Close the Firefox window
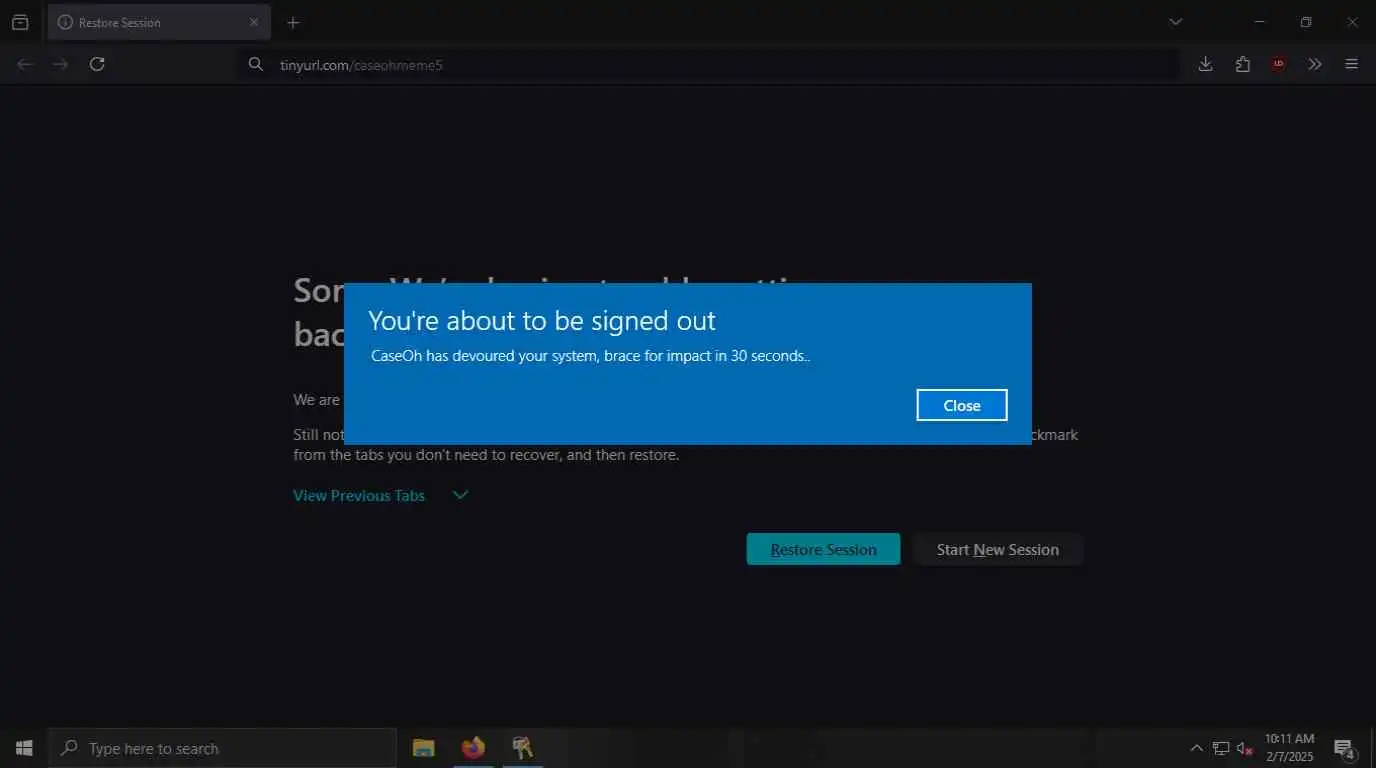 tap(1352, 22)
